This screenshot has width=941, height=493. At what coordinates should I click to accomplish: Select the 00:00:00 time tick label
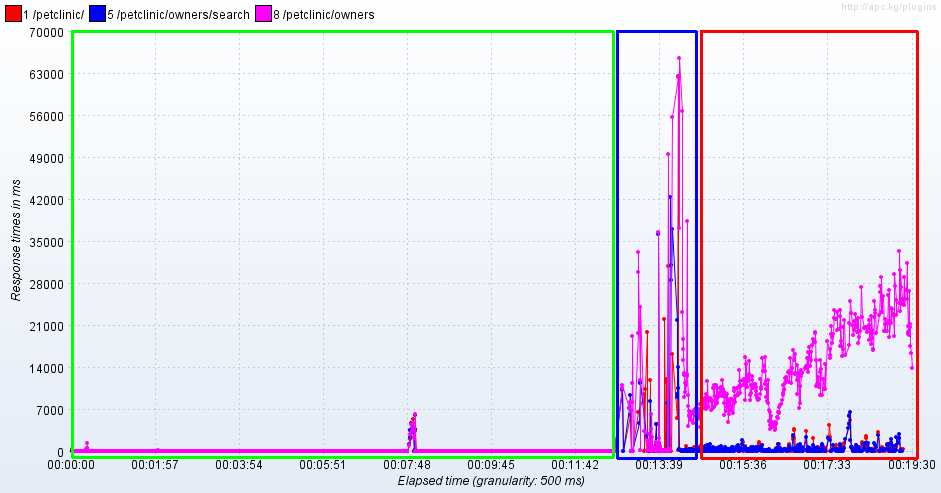[71, 465]
